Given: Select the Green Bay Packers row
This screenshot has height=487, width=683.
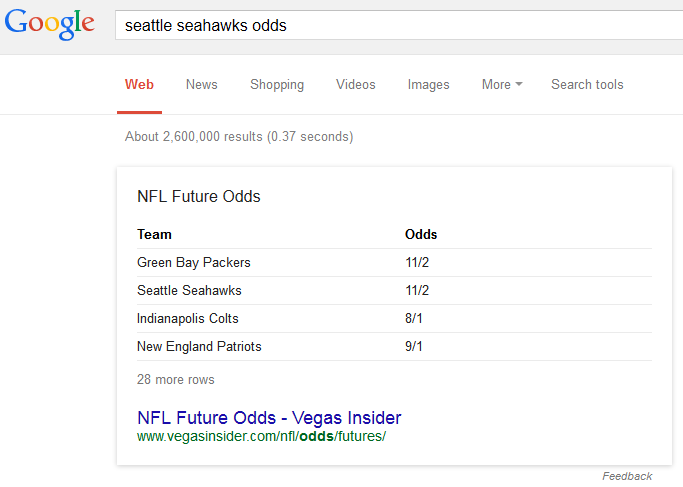Looking at the screenshot, I should point(194,263).
